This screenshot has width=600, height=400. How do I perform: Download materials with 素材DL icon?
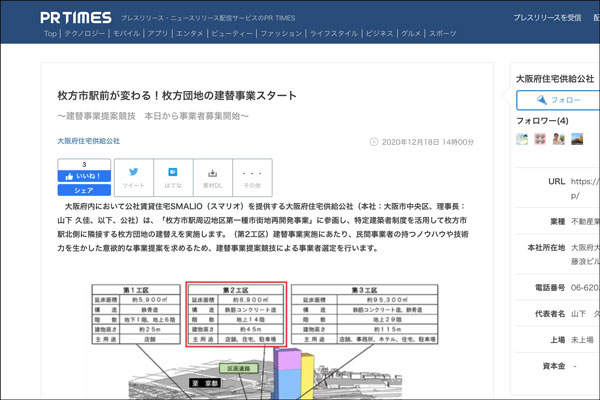[x=212, y=177]
